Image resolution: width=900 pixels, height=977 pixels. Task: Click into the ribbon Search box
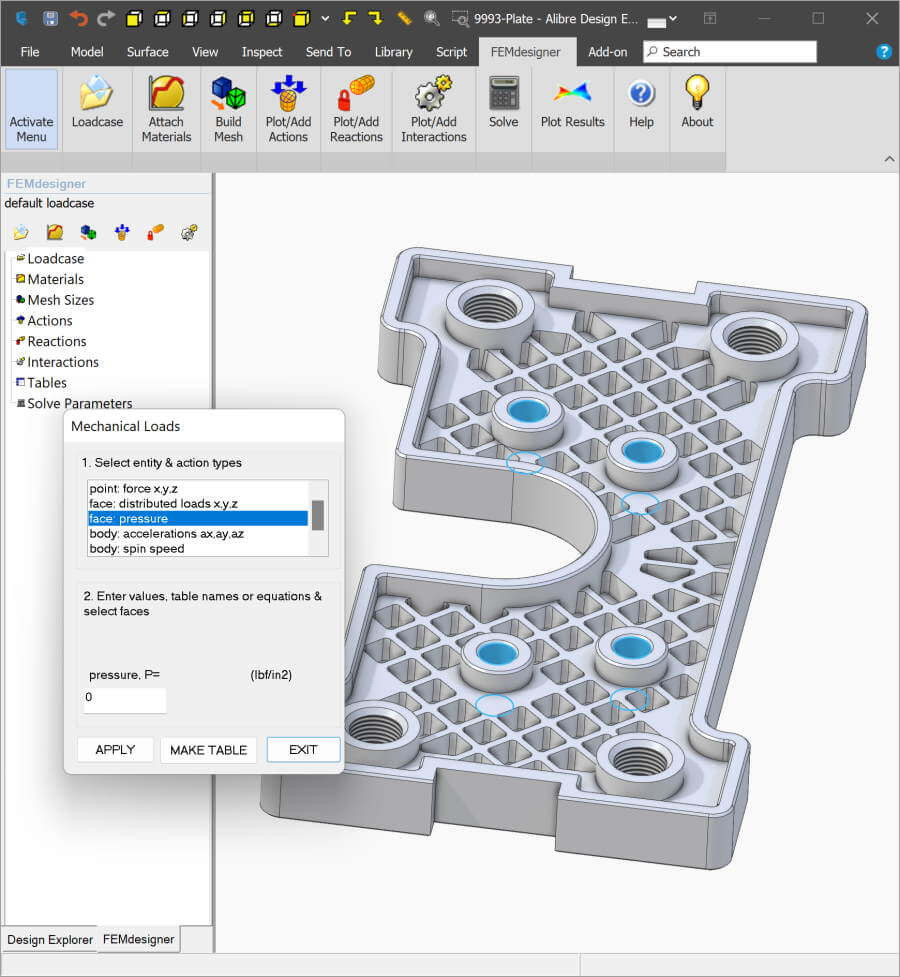[730, 52]
